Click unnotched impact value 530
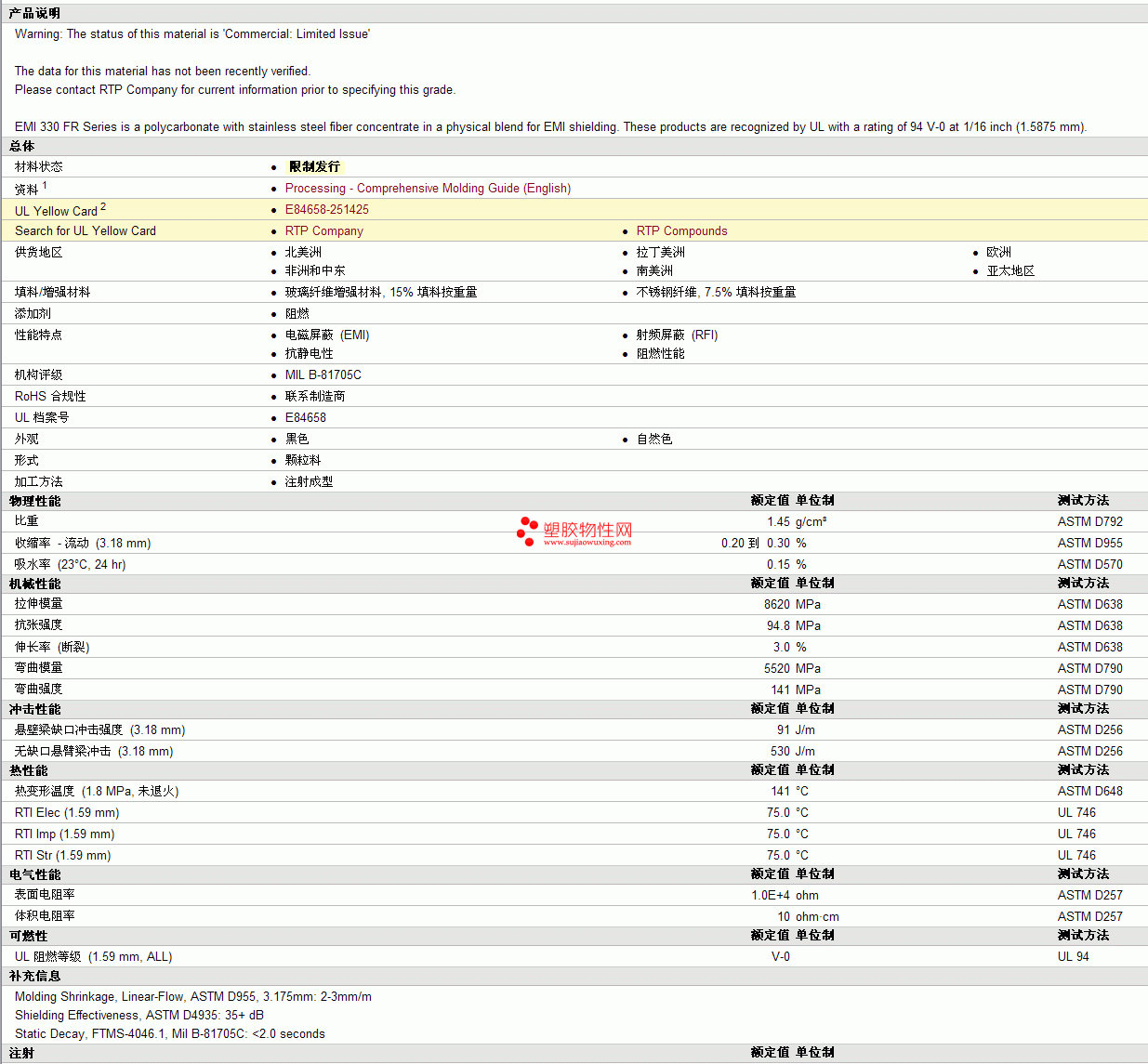The width and height of the screenshot is (1148, 1064). [x=781, y=751]
